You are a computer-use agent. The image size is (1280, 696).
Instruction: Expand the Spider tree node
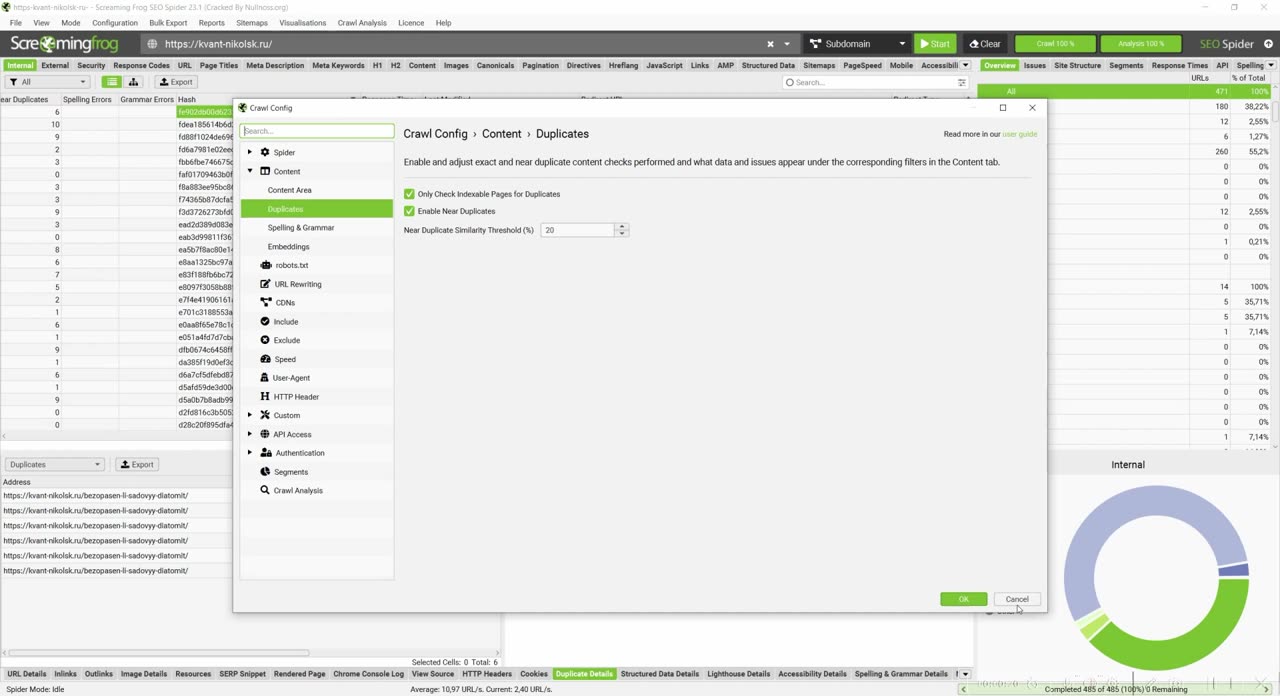[x=250, y=152]
